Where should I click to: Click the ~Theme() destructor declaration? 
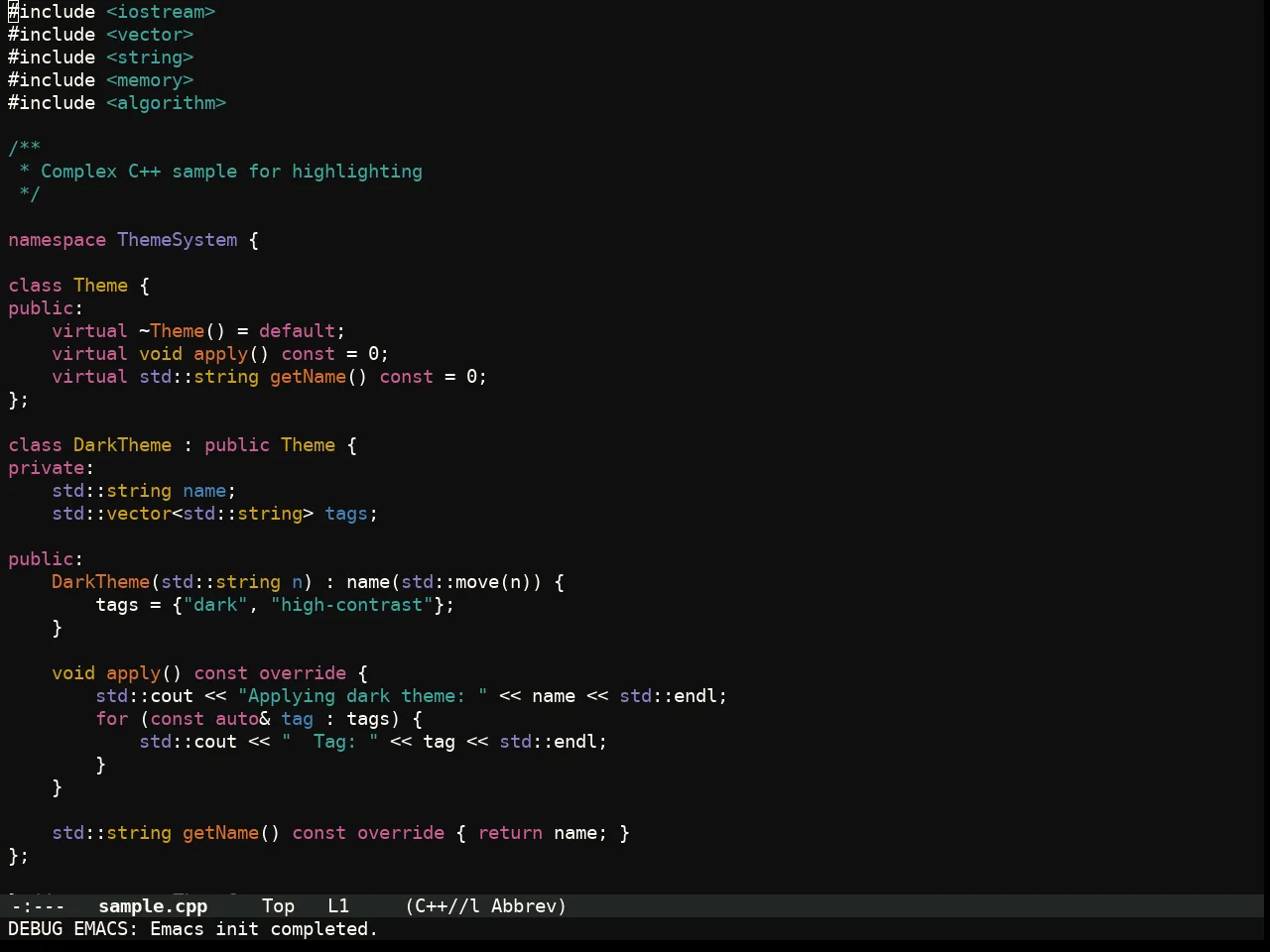[183, 331]
